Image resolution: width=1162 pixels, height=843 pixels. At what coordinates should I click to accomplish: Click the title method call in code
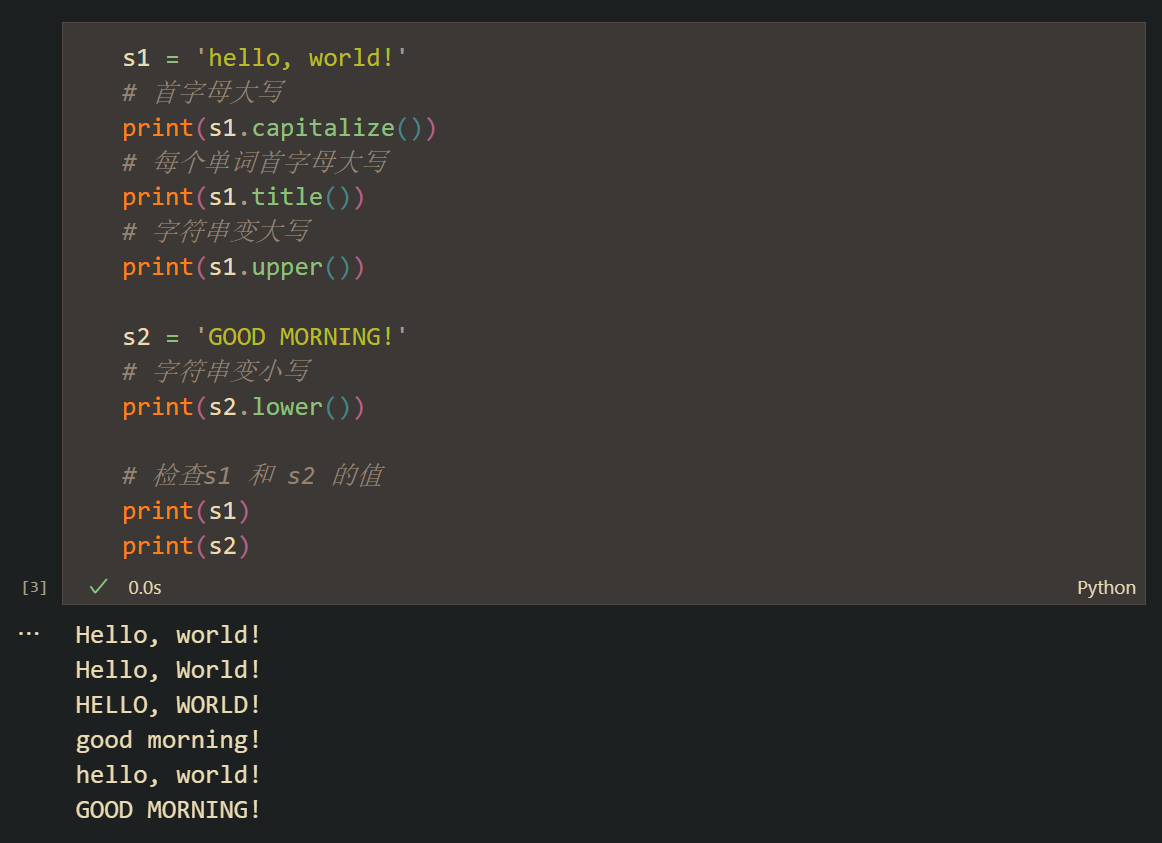[x=287, y=197]
